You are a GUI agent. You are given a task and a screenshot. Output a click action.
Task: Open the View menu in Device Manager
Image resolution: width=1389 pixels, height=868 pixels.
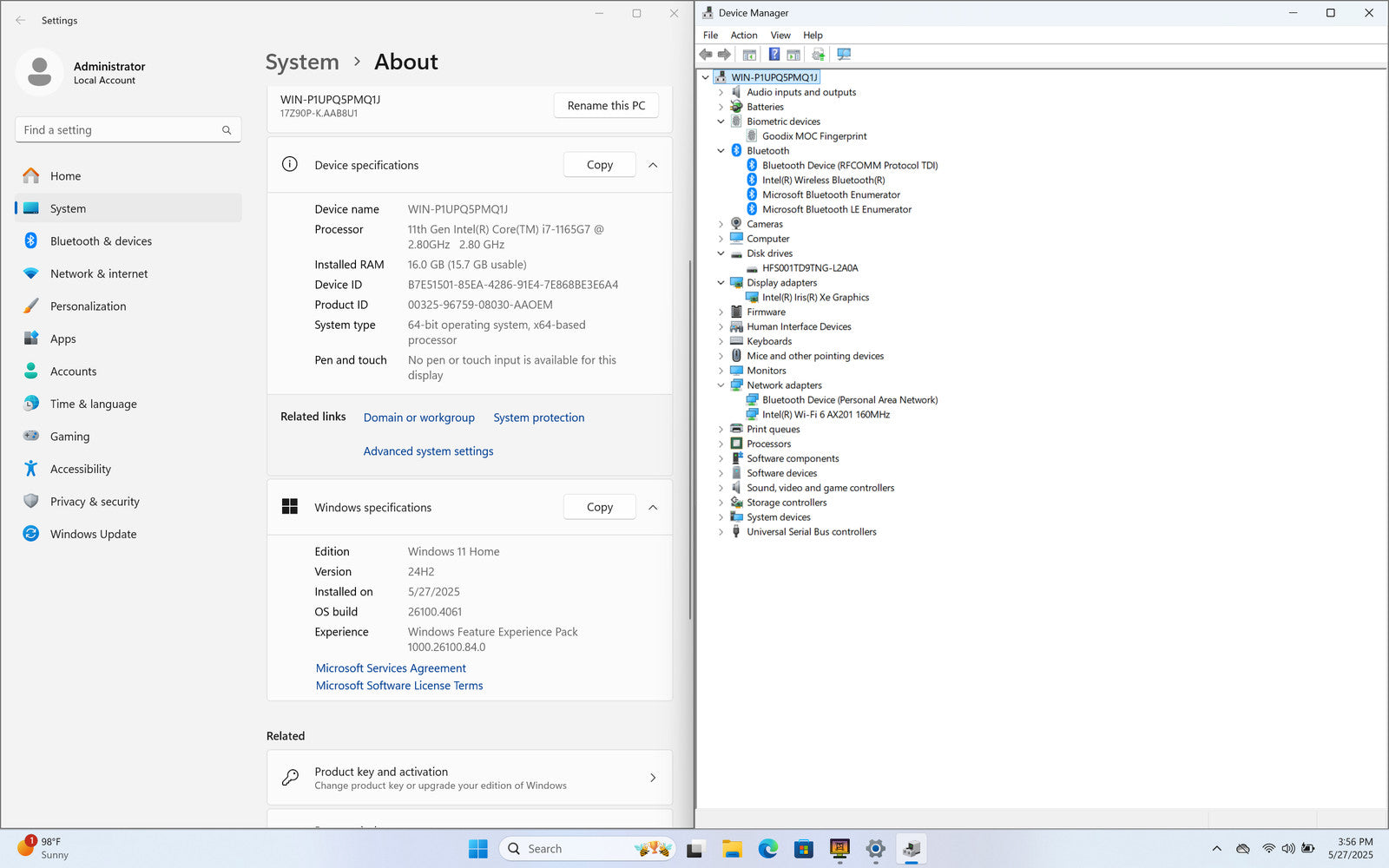tap(780, 36)
